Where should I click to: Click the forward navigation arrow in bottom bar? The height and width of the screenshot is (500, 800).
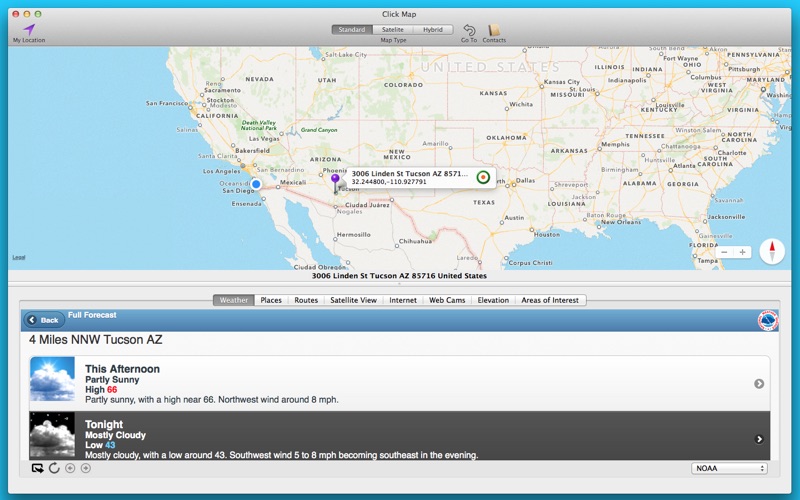point(86,468)
